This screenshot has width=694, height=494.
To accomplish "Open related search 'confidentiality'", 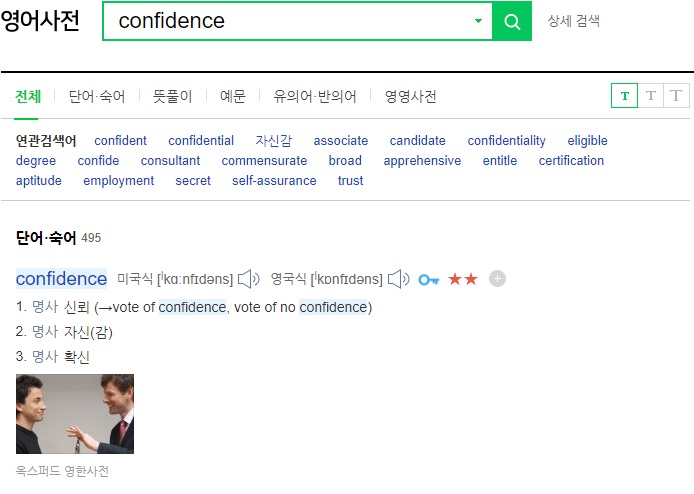I will [506, 141].
